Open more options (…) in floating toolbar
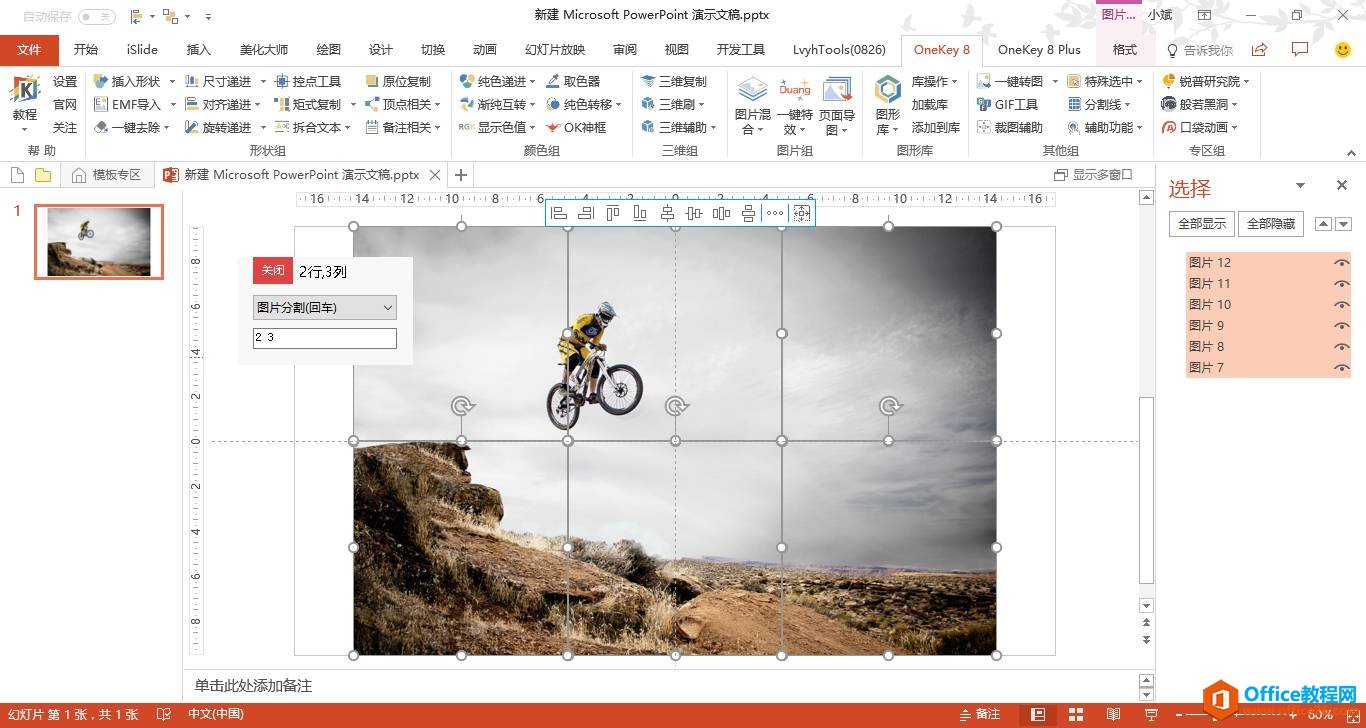The height and width of the screenshot is (728, 1366). point(775,213)
